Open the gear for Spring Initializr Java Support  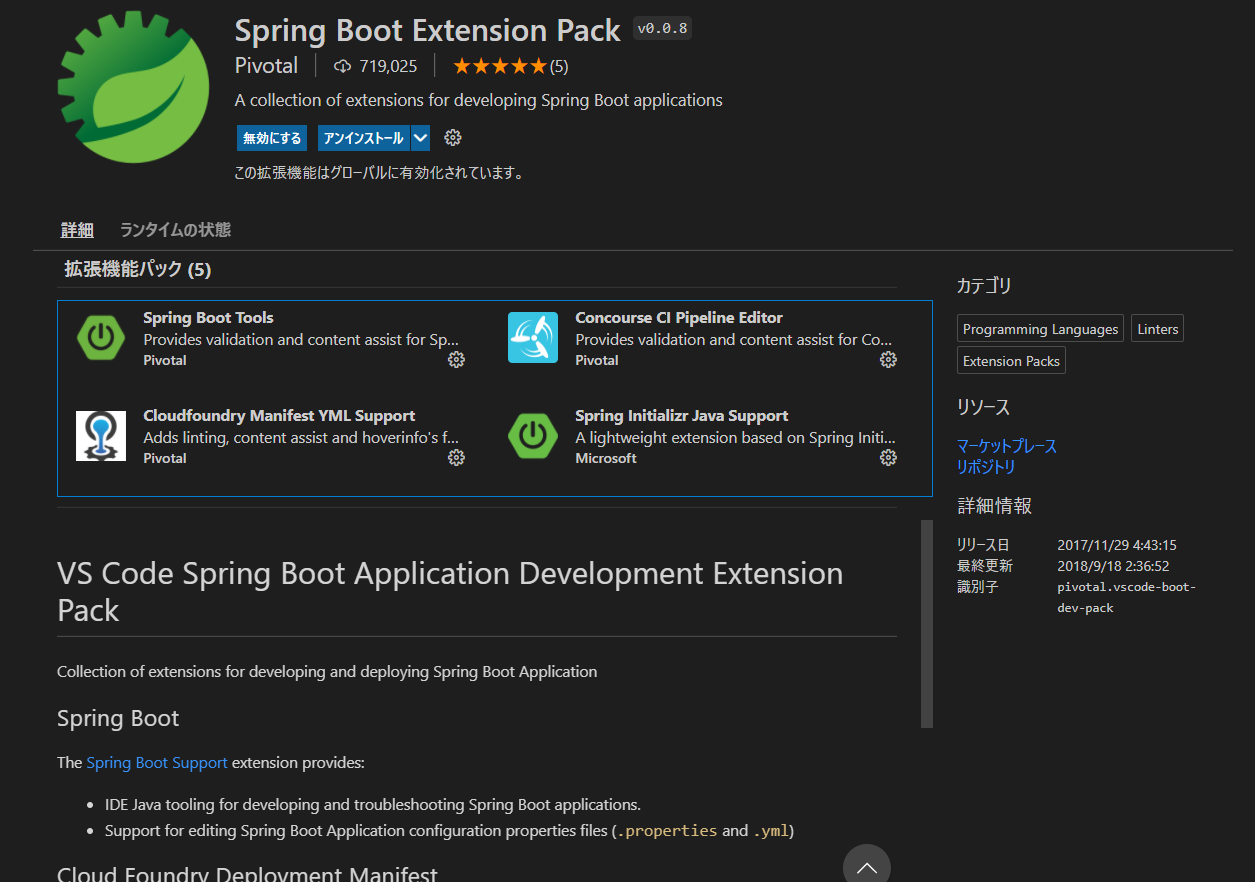click(888, 458)
